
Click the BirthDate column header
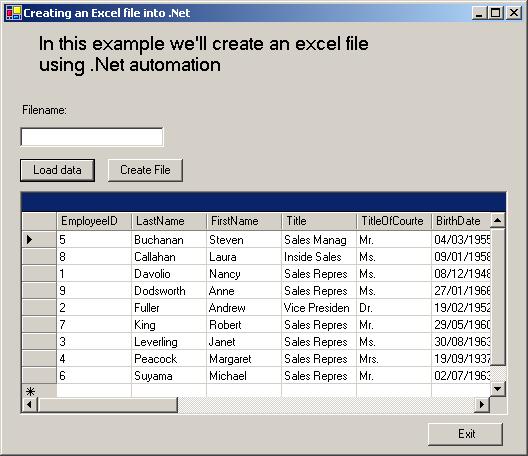tap(461, 221)
